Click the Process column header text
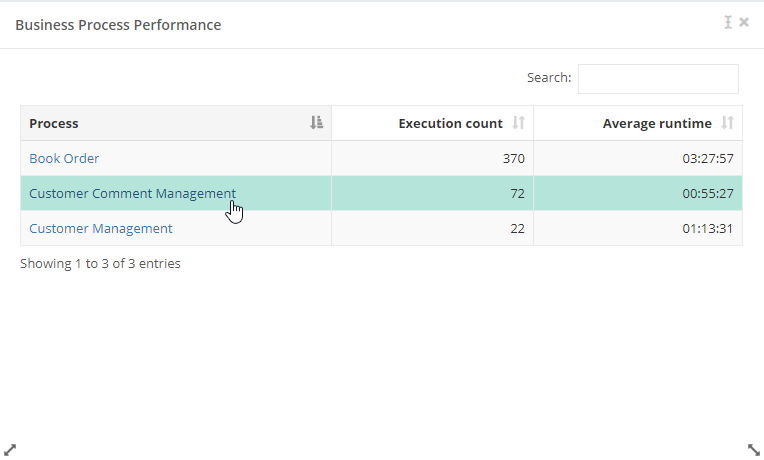 click(54, 123)
